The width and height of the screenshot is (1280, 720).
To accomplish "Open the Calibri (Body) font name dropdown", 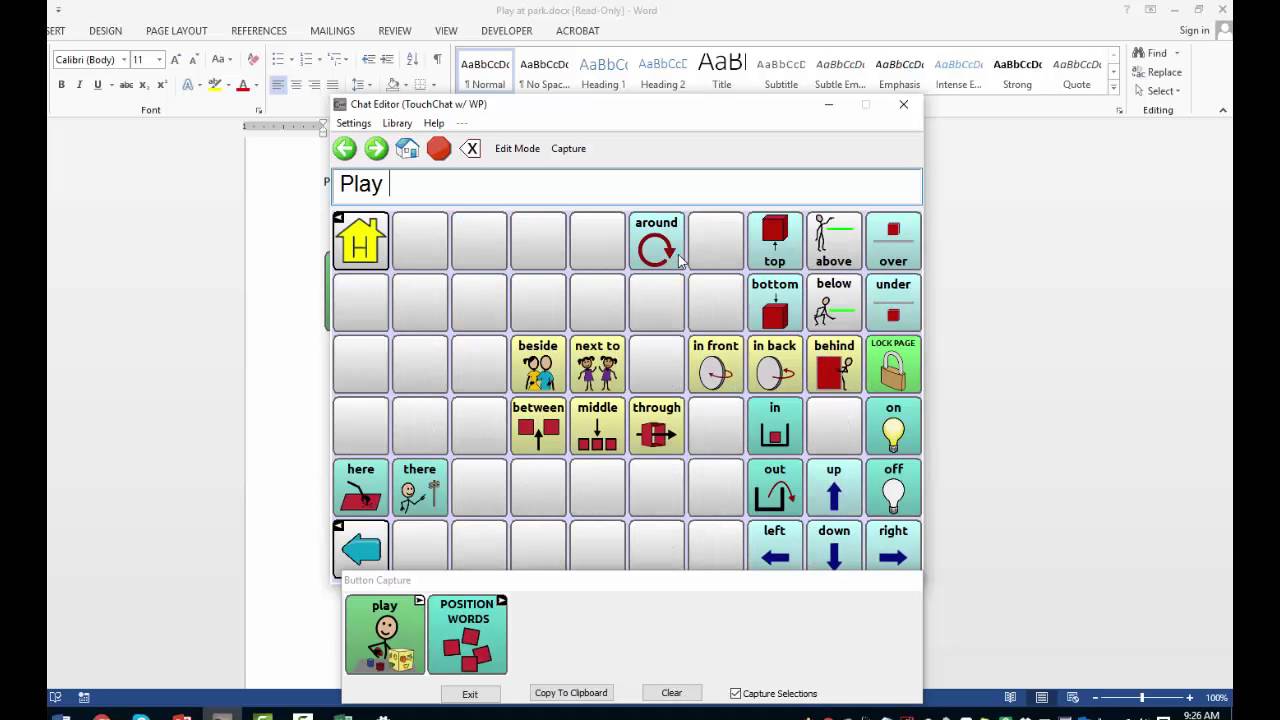I will click(x=124, y=60).
